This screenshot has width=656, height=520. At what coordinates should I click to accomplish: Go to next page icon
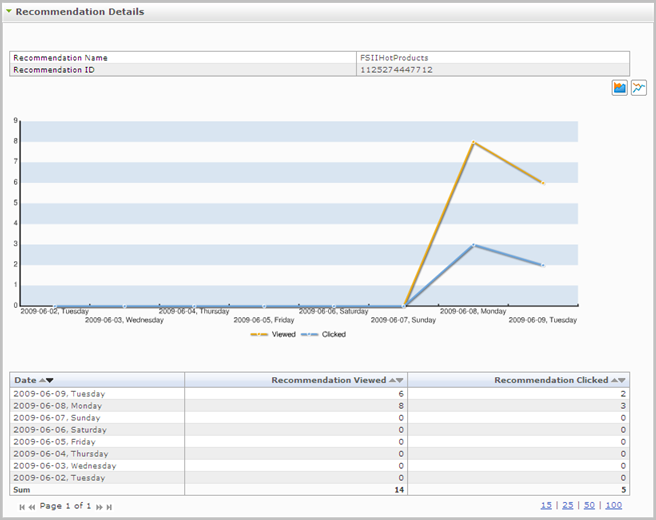[x=99, y=507]
